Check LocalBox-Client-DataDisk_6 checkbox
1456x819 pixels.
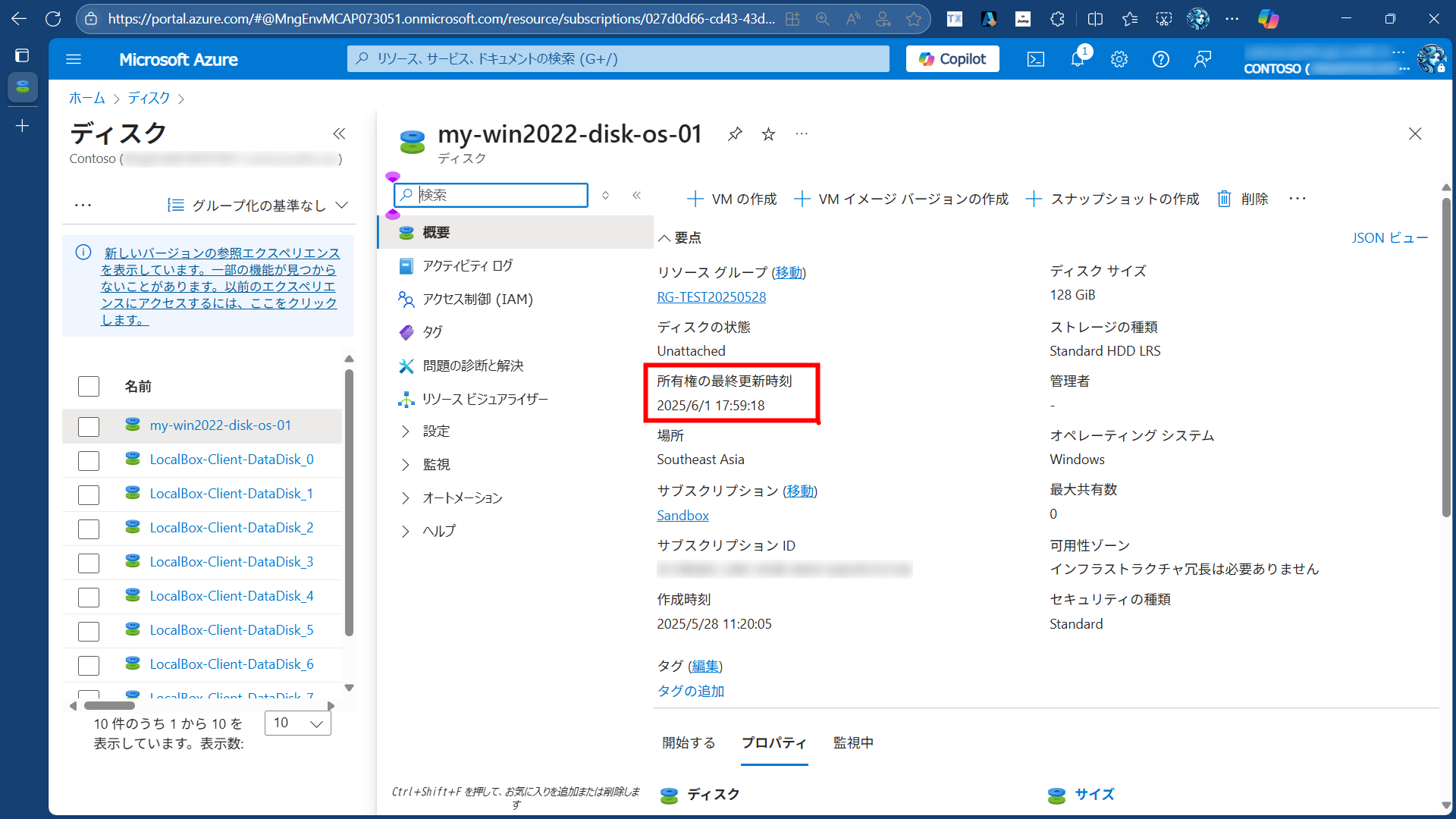coord(89,665)
